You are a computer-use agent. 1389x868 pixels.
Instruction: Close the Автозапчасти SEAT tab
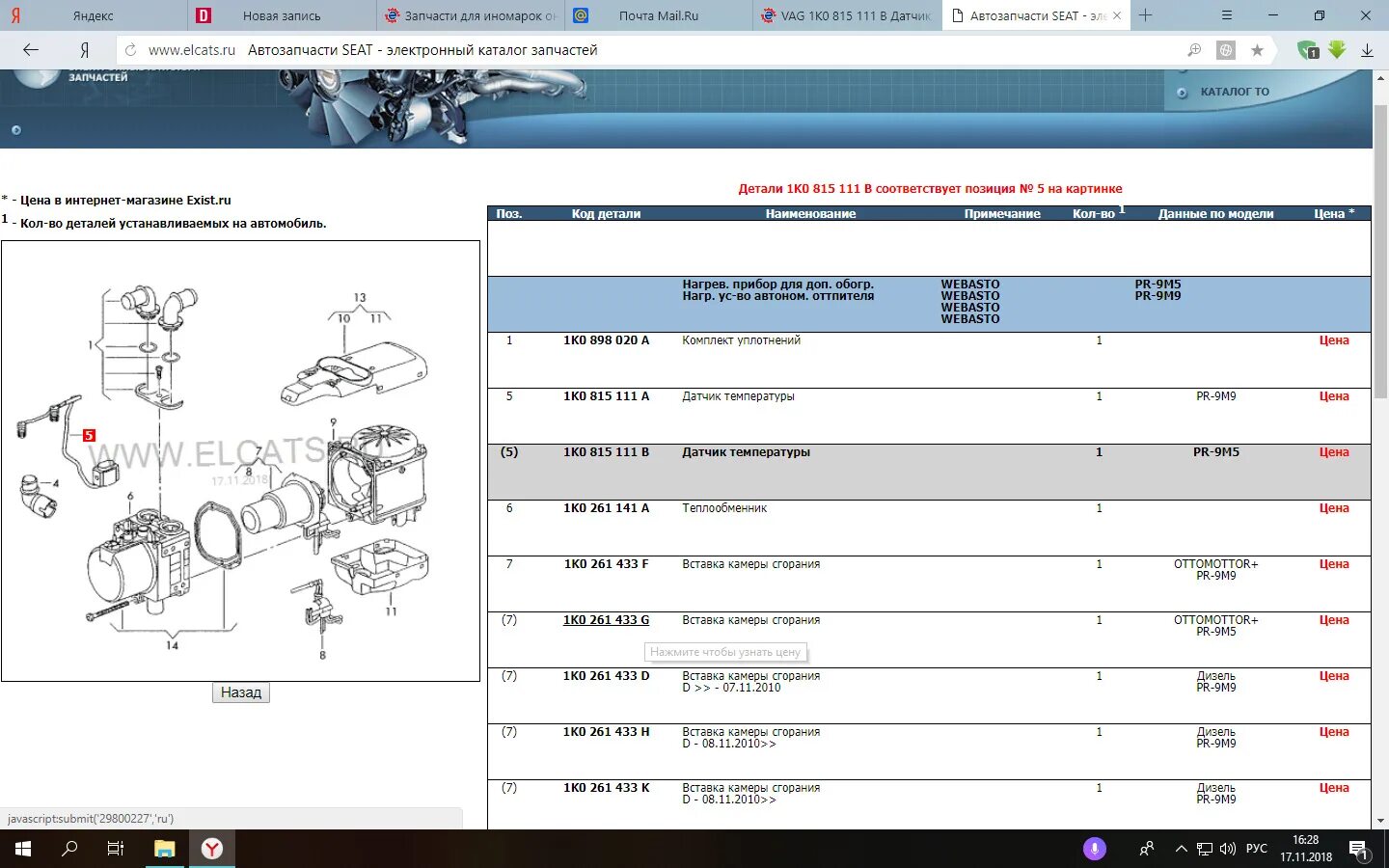click(1117, 15)
